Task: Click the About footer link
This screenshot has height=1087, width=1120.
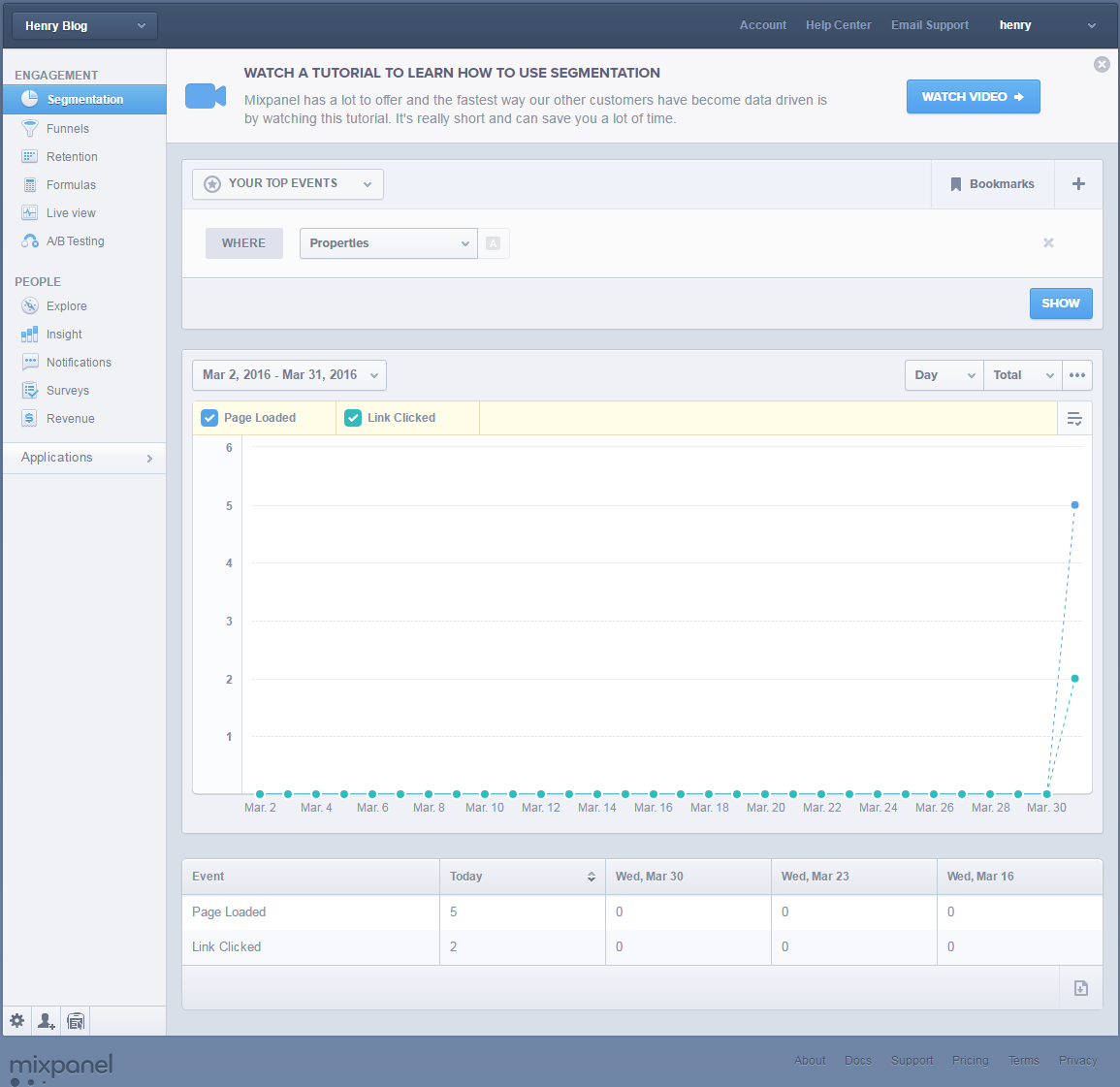Action: (x=810, y=1060)
